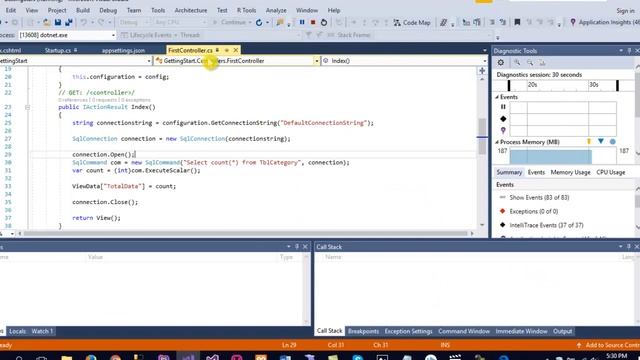This screenshot has width=640, height=360.
Task: Open the Code Map tool
Action: click(x=412, y=23)
